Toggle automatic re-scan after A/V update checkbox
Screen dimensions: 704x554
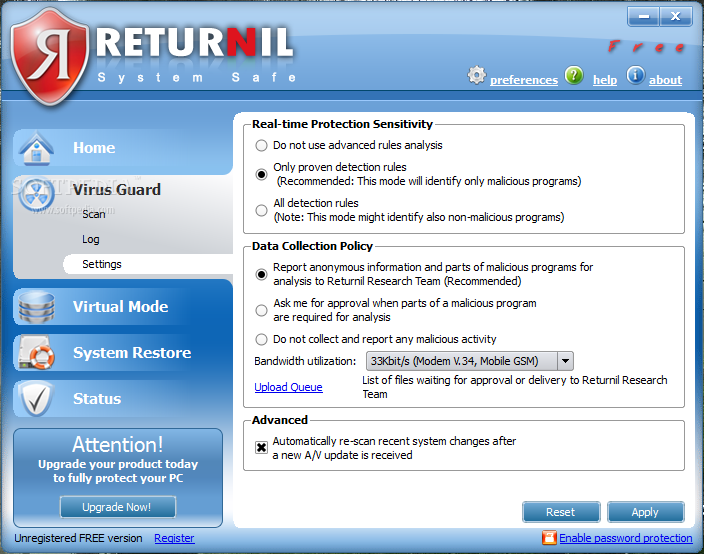pyautogui.click(x=261, y=448)
